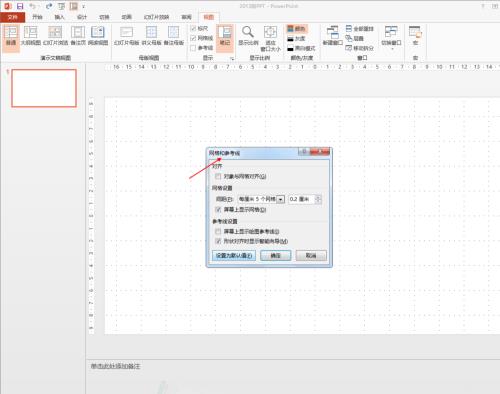Switch to the 幻灯片放映 Slide Show tab
The width and height of the screenshot is (500, 394).
(x=156, y=17)
